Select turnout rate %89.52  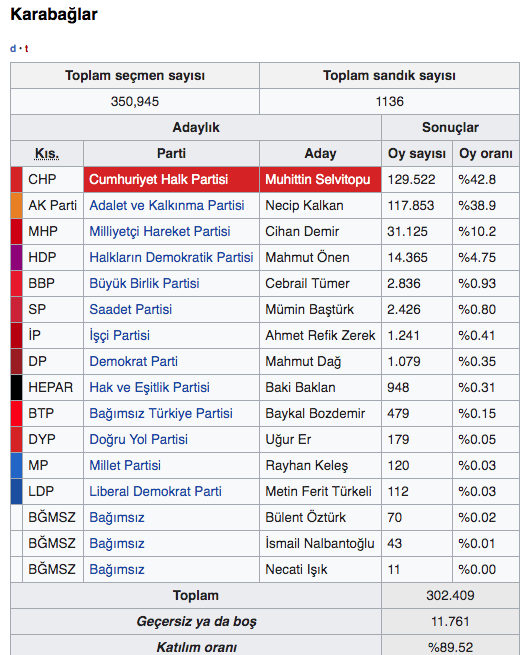click(450, 647)
